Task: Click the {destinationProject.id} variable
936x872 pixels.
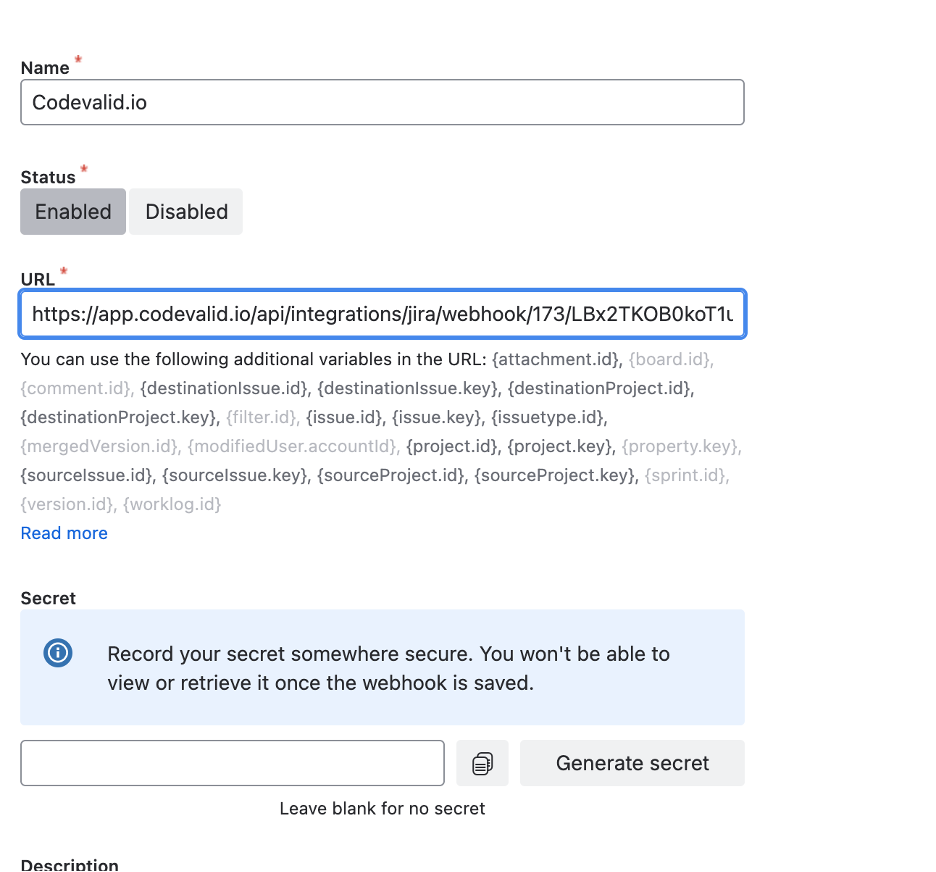Action: tap(599, 389)
